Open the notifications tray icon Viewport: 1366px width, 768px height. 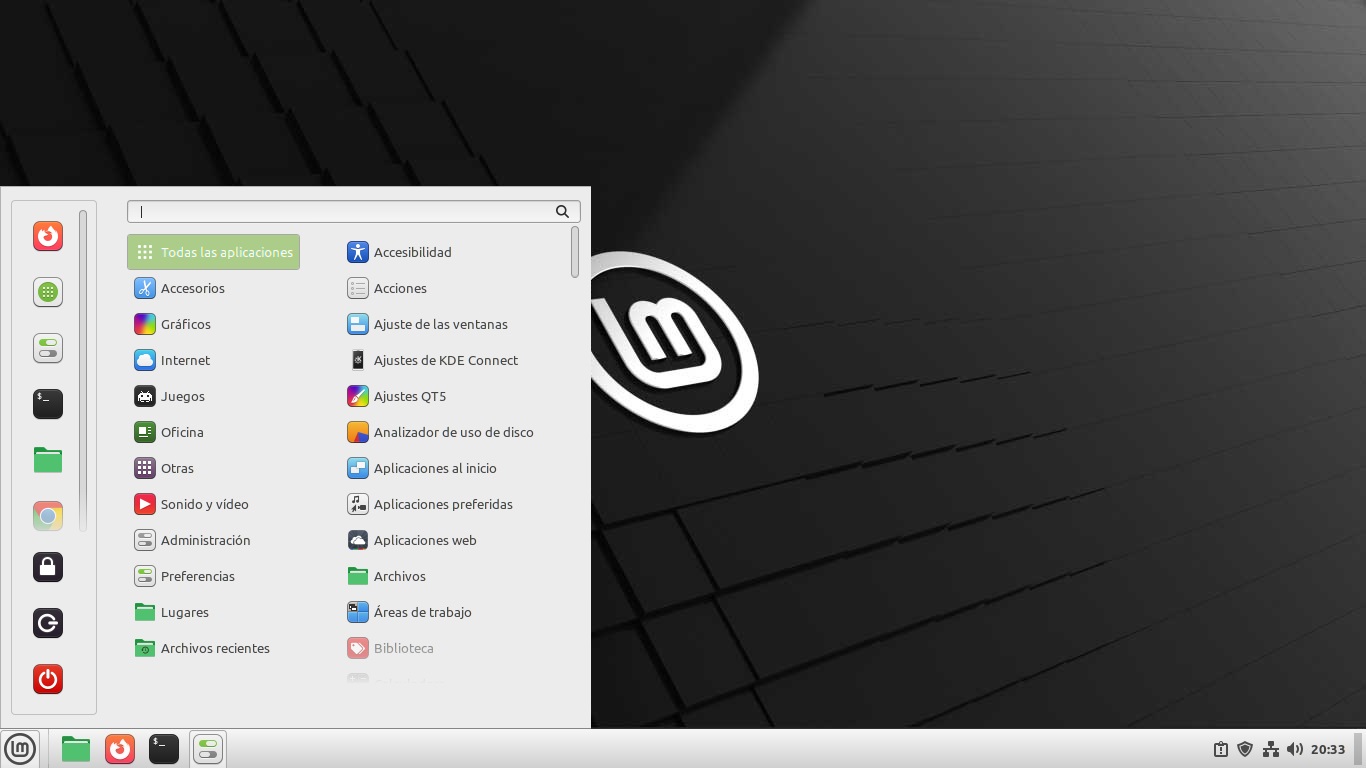(x=1221, y=749)
